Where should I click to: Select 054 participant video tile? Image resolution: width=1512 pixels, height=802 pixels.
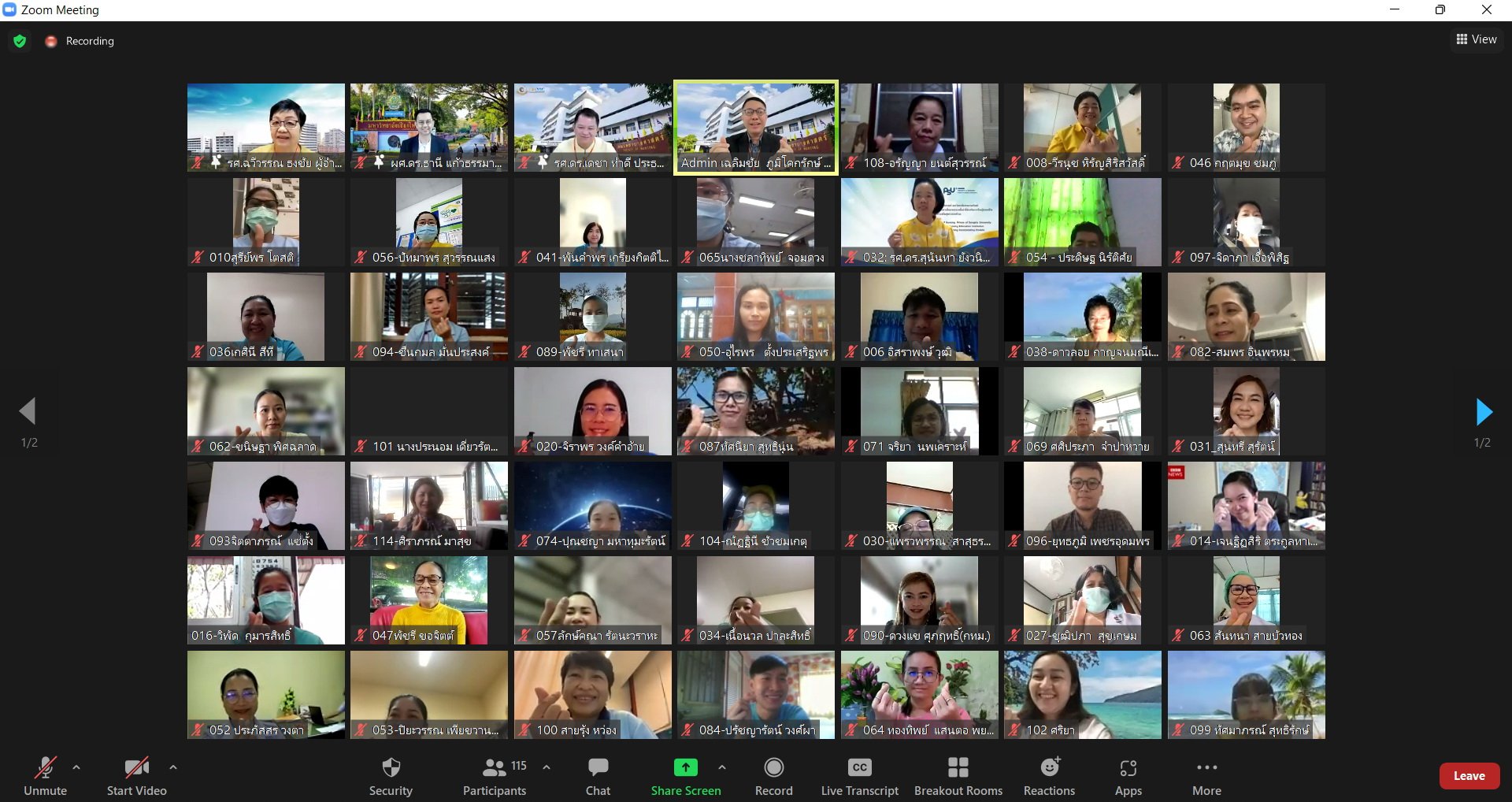1083,222
